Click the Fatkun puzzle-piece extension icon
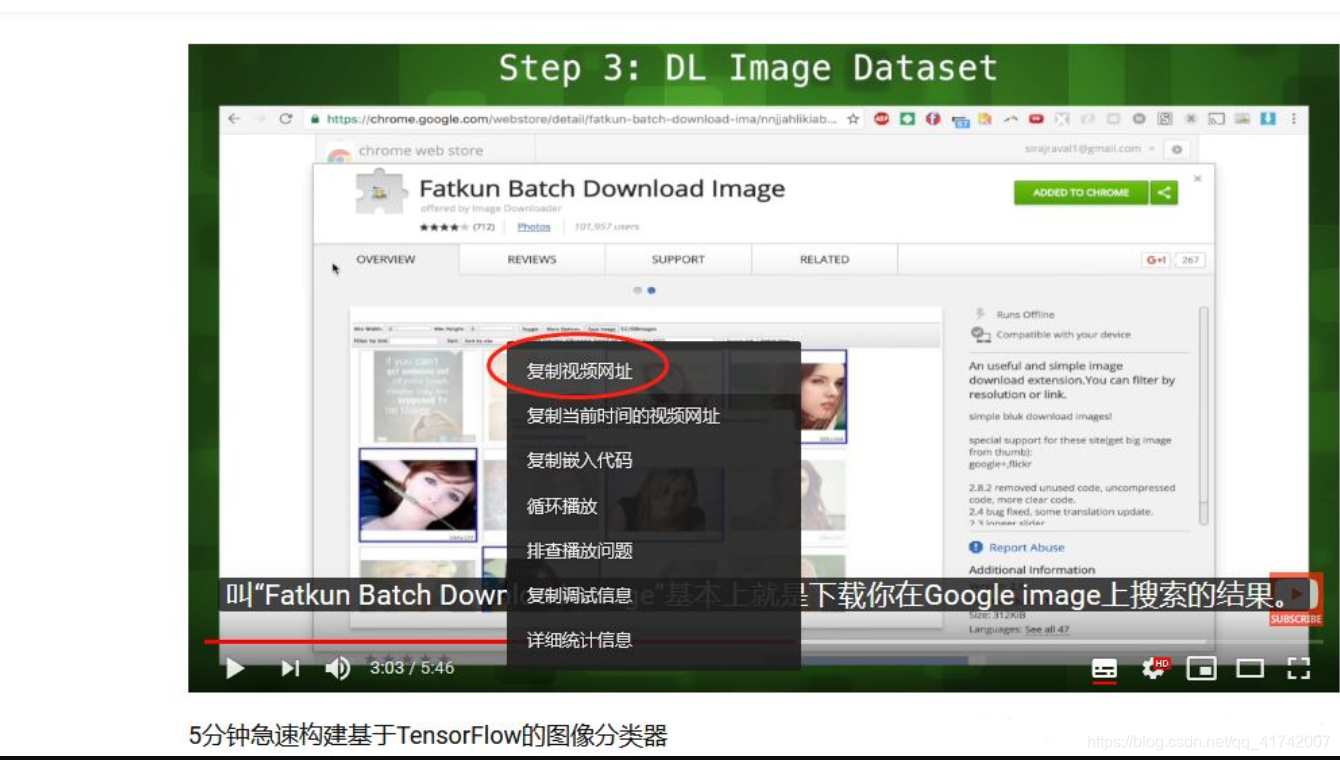 (x=381, y=193)
